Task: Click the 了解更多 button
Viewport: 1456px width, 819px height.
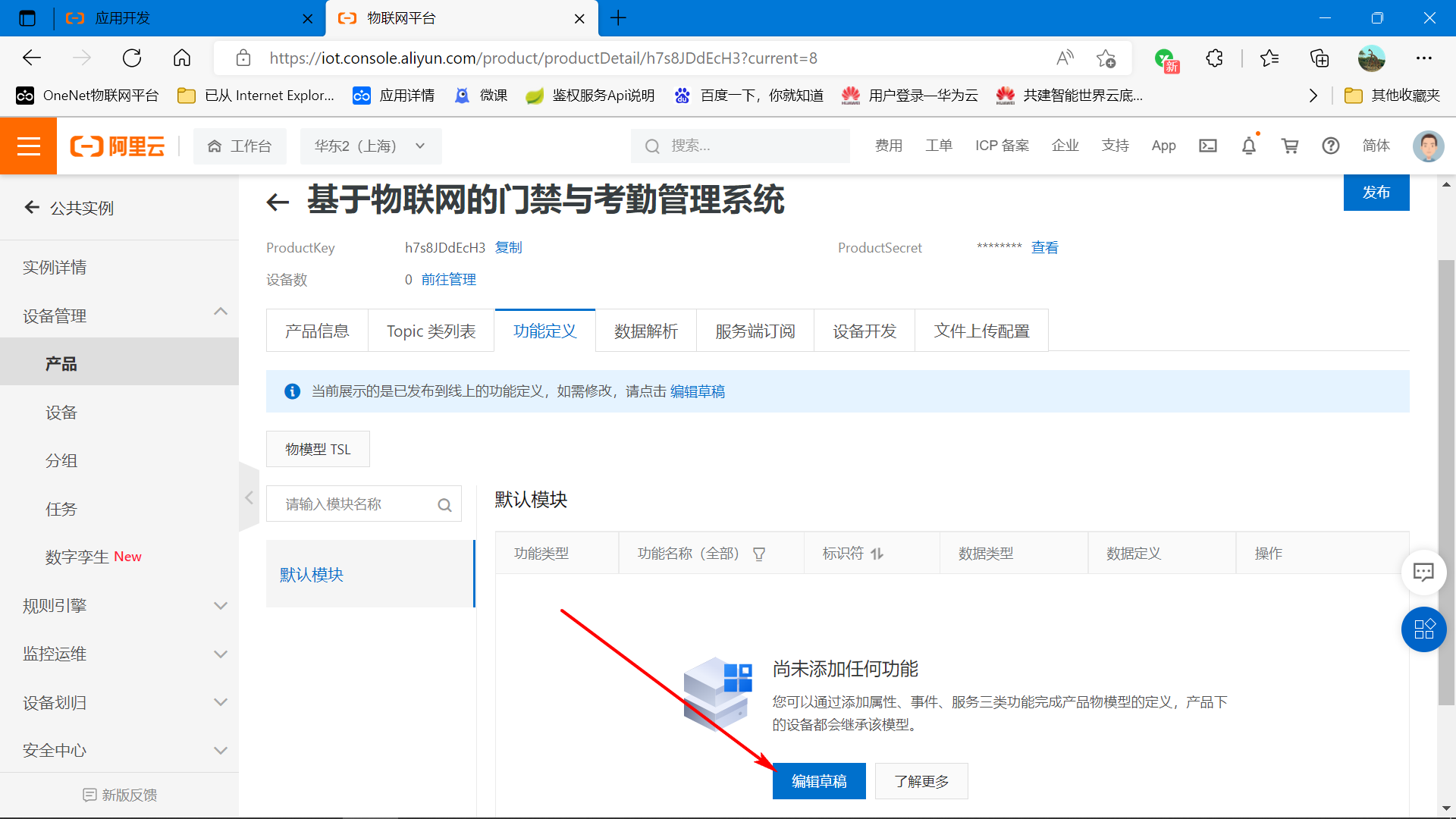Action: coord(921,781)
